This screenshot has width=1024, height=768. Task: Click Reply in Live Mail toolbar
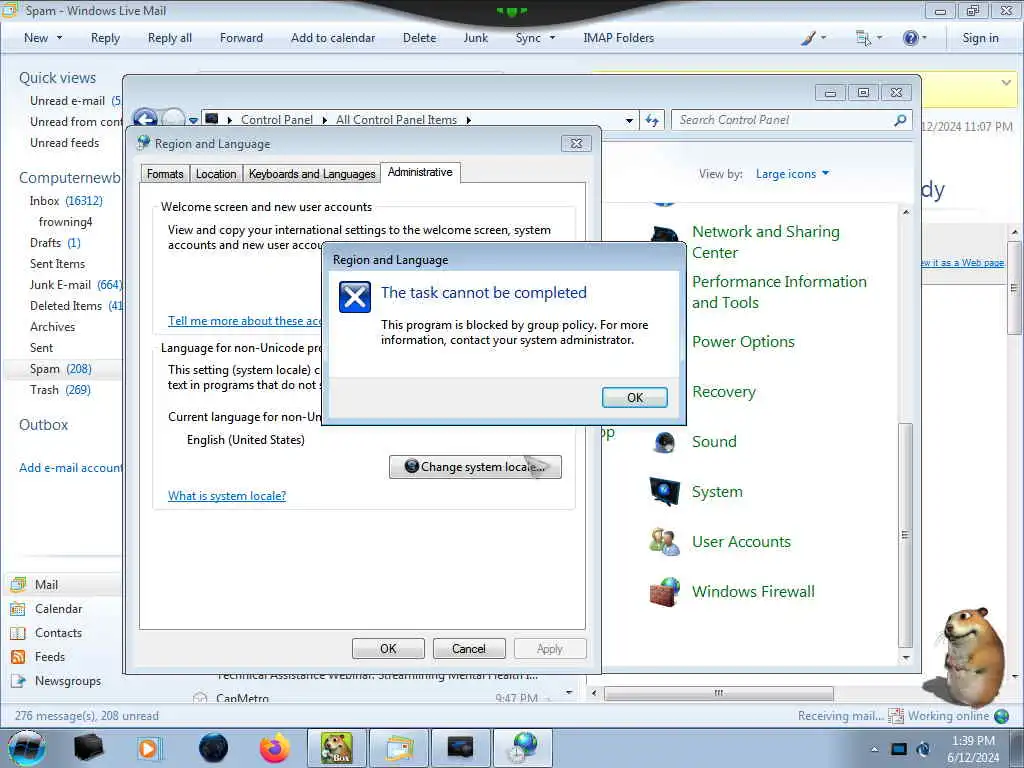pos(105,38)
